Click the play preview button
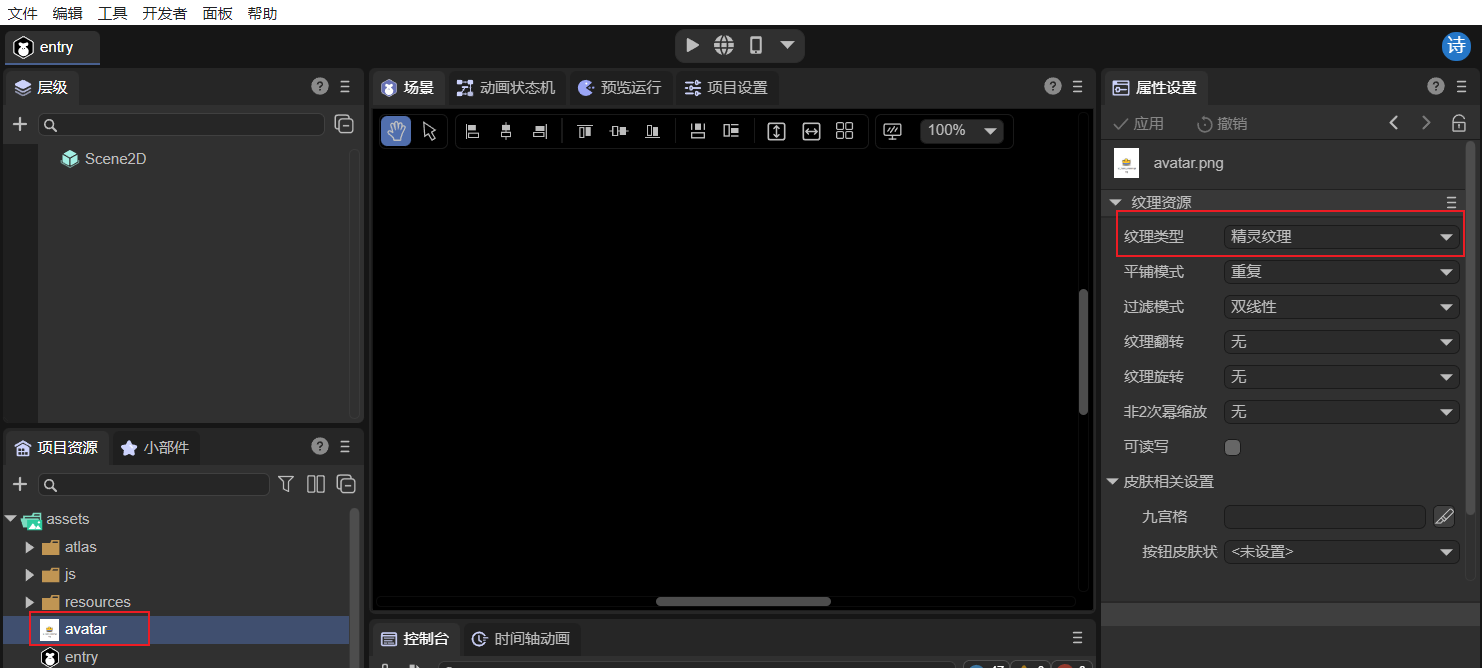This screenshot has width=1482, height=668. [x=692, y=46]
